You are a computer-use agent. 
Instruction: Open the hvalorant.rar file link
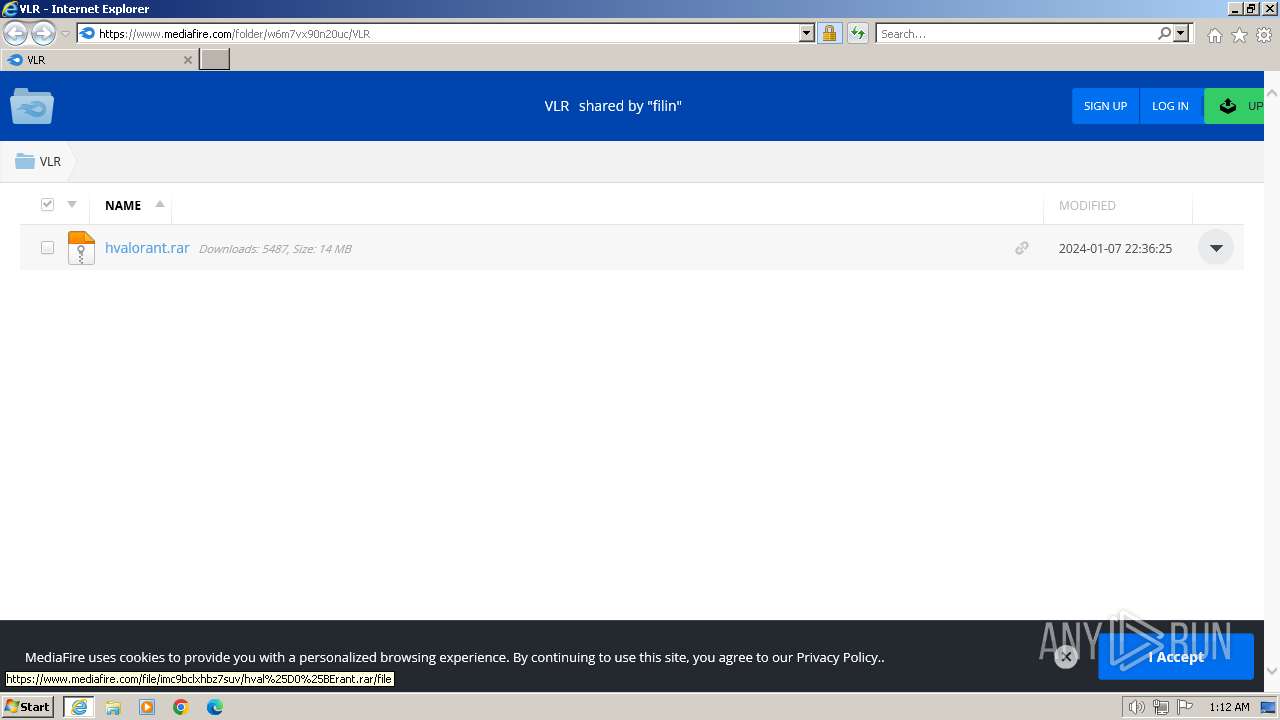147,248
